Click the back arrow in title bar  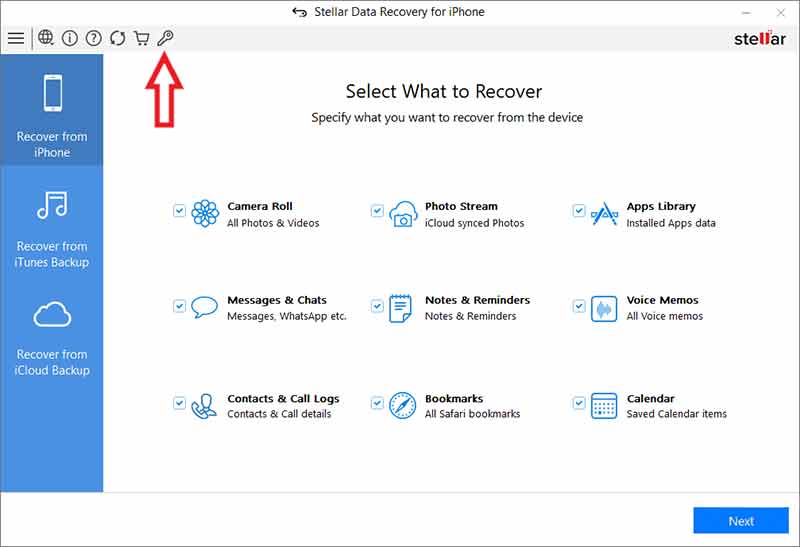[x=299, y=13]
